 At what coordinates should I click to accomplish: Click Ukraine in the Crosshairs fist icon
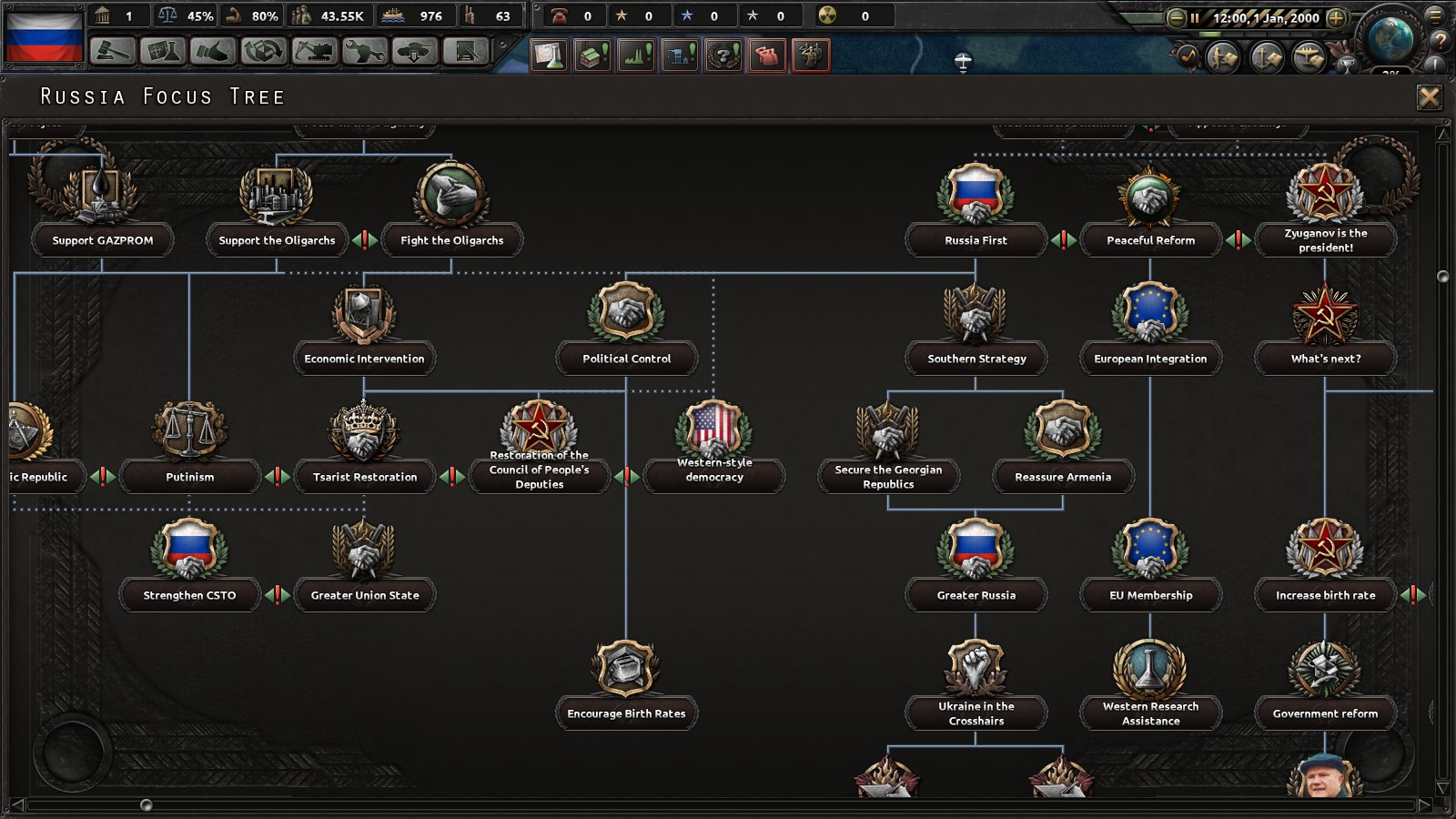[976, 668]
